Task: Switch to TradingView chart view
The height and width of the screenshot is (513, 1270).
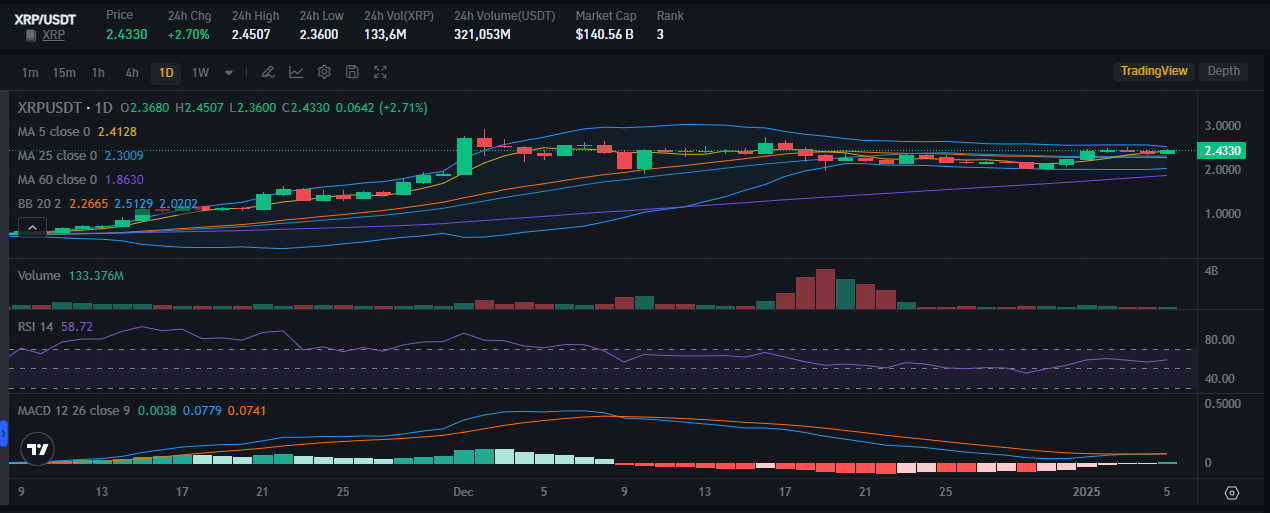Action: (x=1154, y=71)
